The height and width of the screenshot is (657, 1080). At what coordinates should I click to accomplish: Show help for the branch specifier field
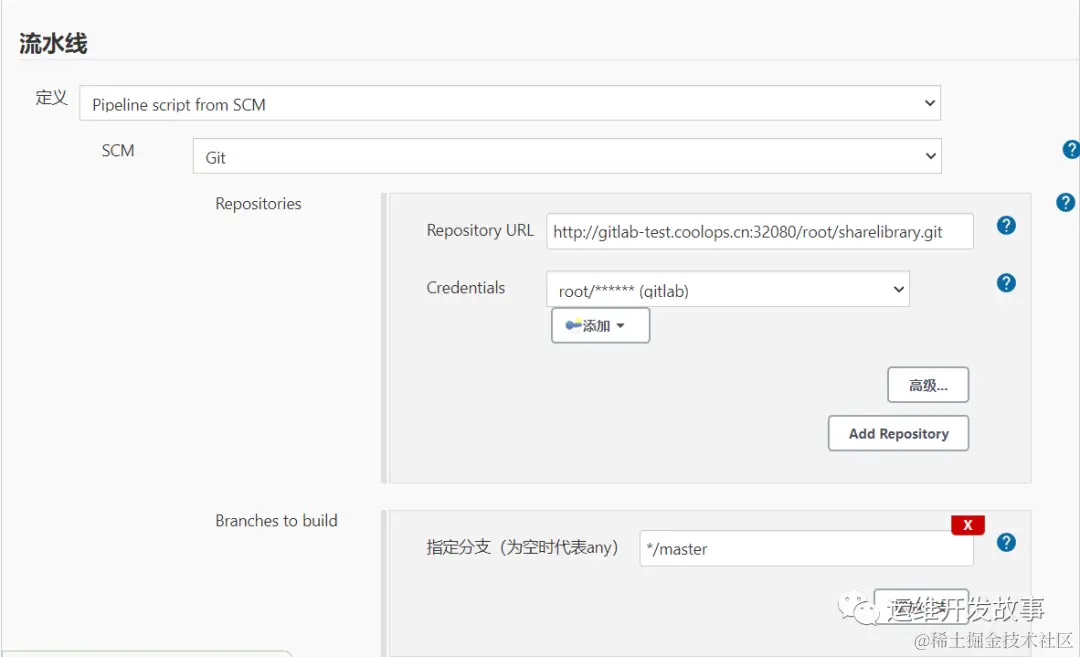click(x=1006, y=542)
